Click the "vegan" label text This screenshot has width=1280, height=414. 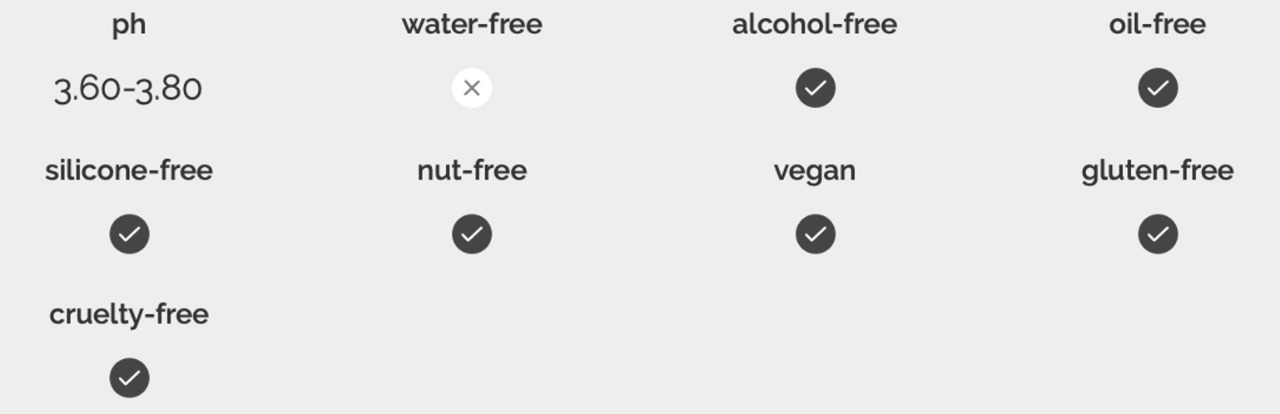pyautogui.click(x=814, y=171)
